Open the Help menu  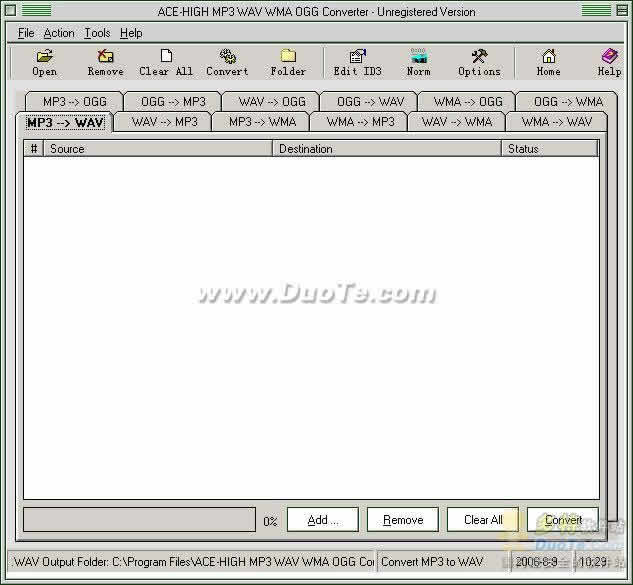(x=131, y=33)
